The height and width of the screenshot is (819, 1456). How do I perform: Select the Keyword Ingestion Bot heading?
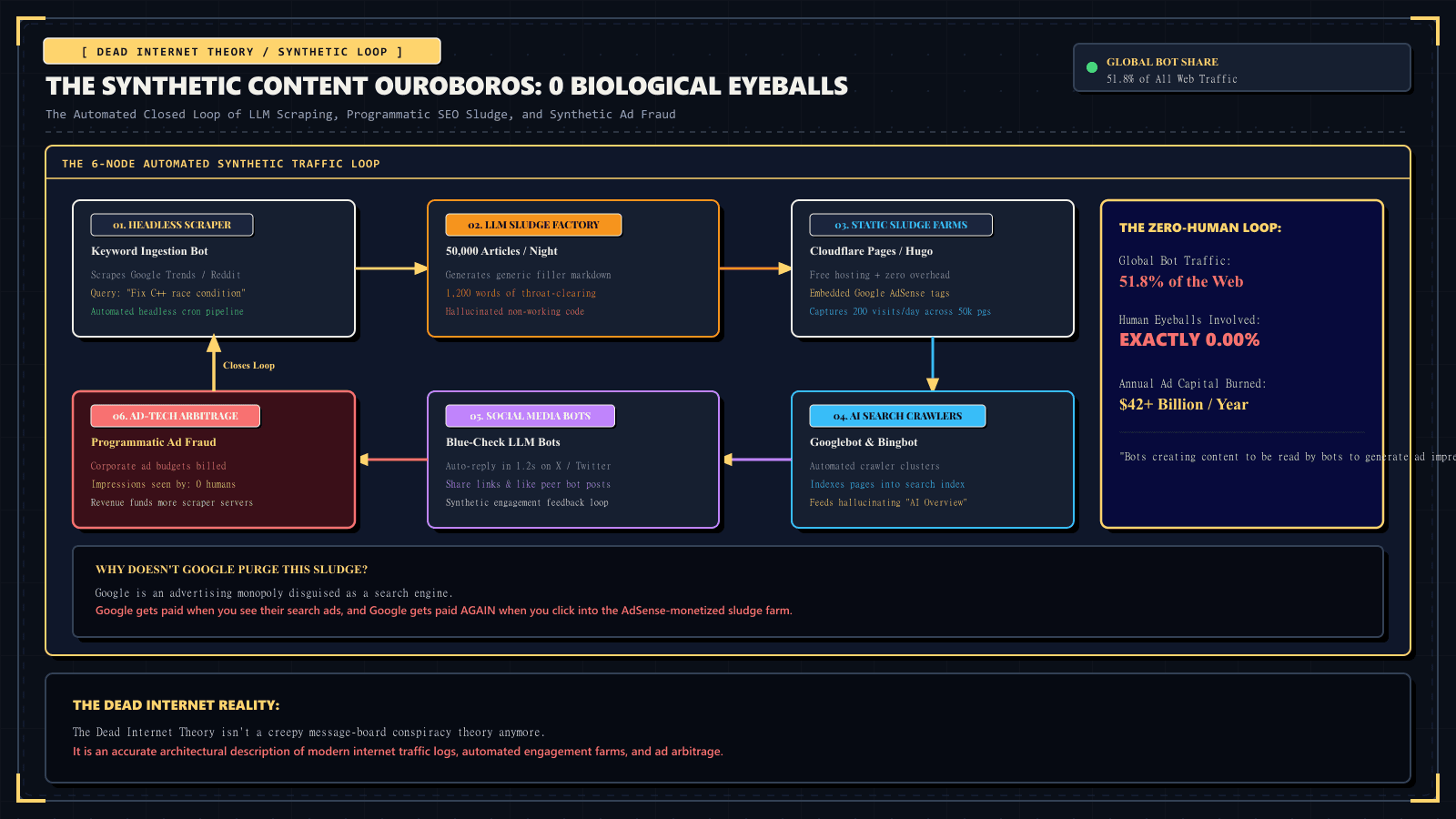149,251
